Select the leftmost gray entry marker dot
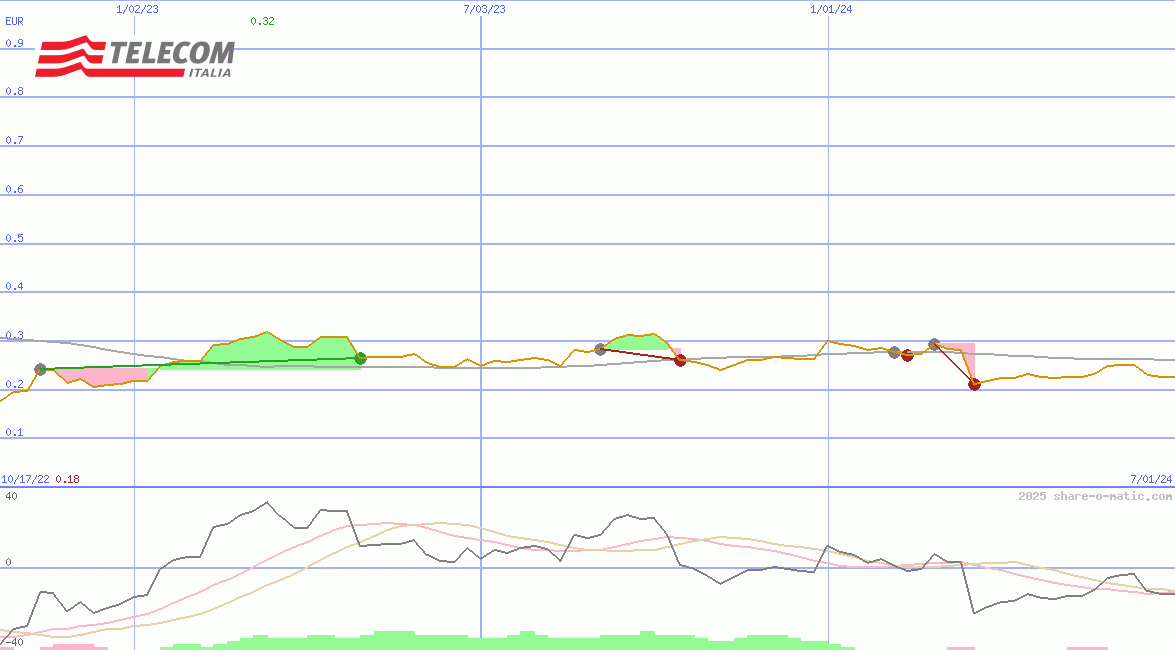This screenshot has width=1175, height=650. 40,370
